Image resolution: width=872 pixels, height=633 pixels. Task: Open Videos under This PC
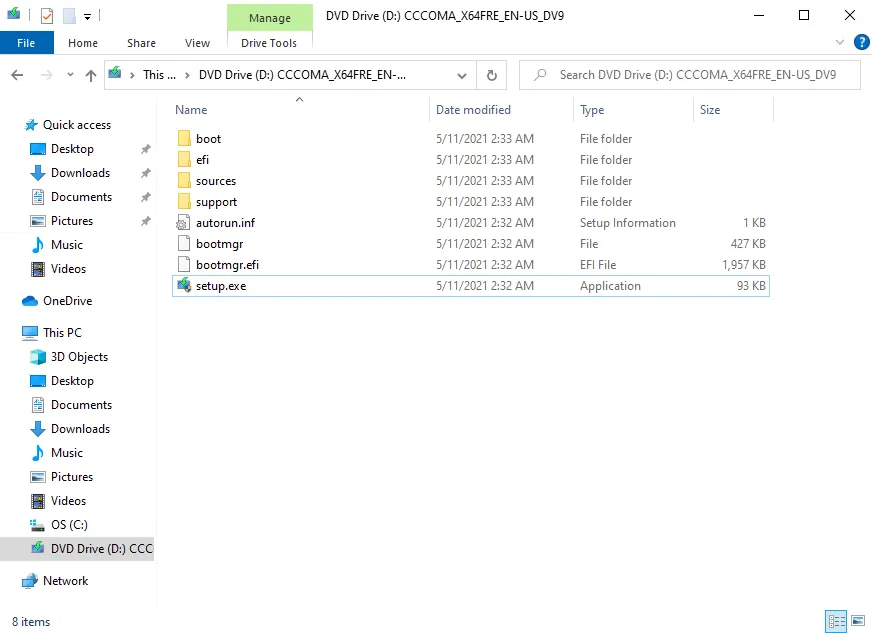pyautogui.click(x=68, y=500)
